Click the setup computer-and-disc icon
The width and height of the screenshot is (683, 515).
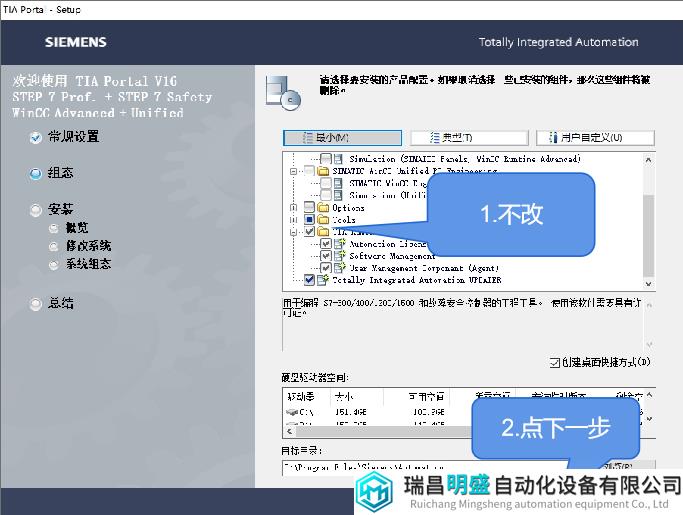click(x=283, y=92)
